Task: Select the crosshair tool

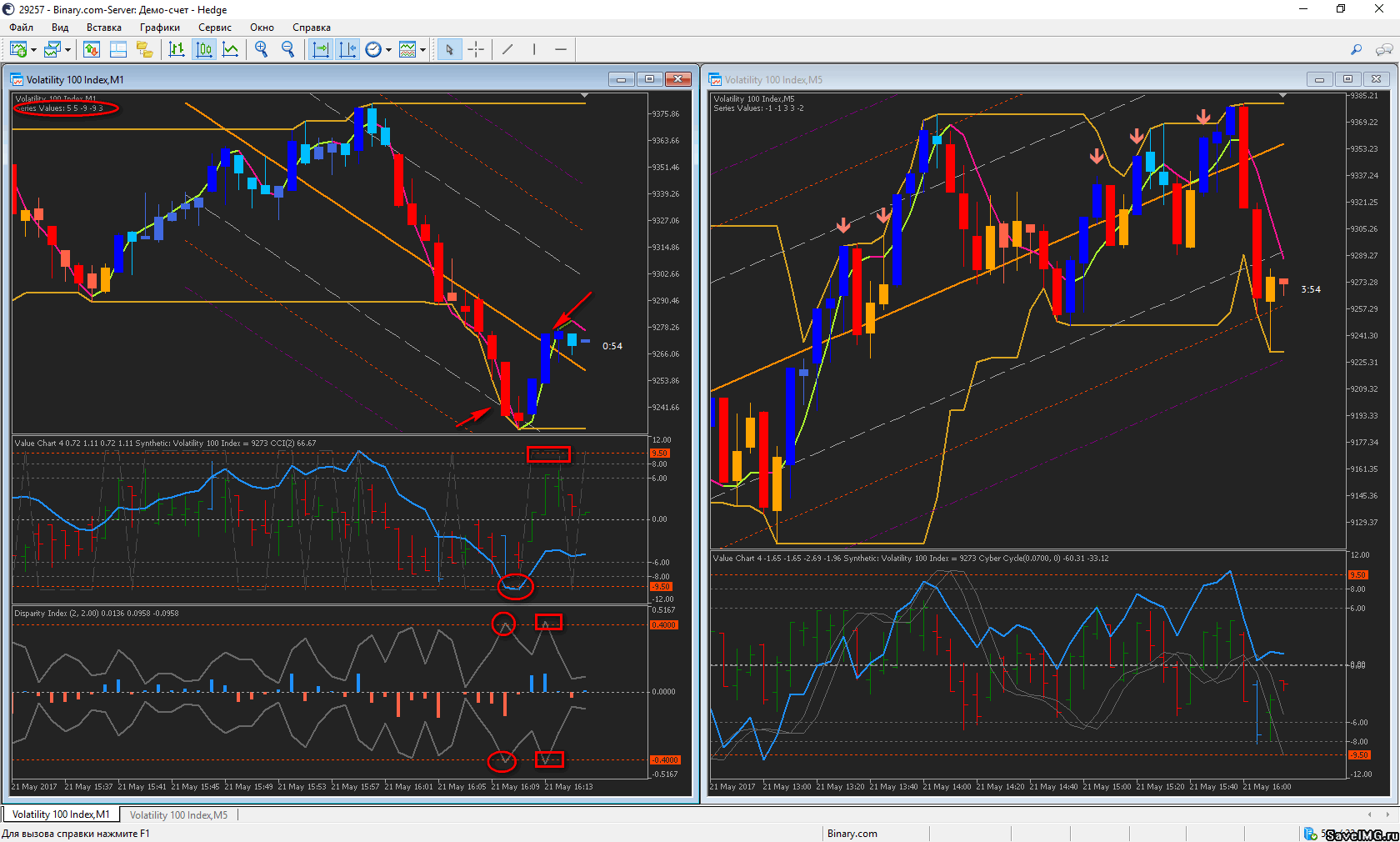Action: 476,50
